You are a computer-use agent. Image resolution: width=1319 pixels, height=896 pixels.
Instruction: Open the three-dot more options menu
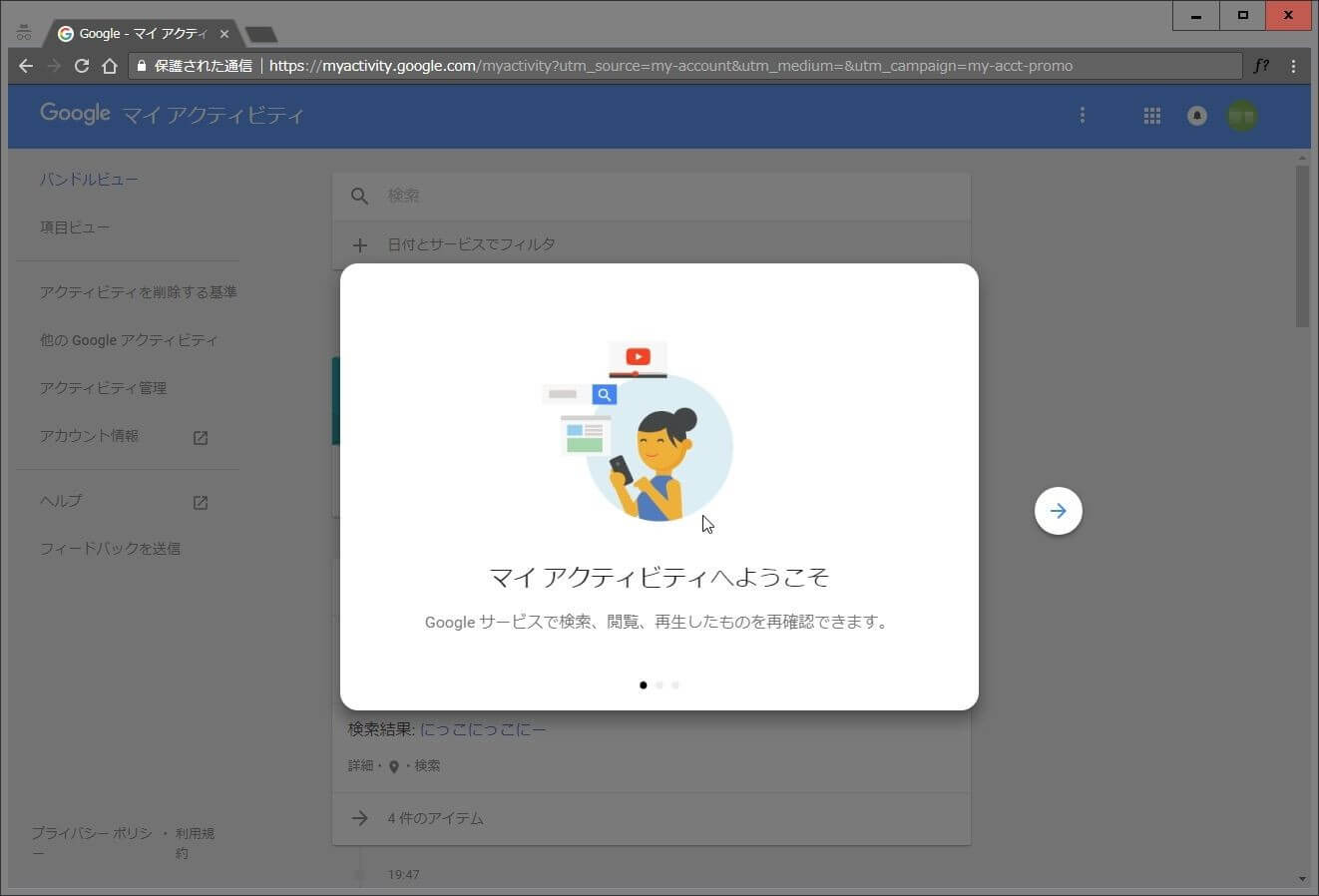[x=1083, y=116]
